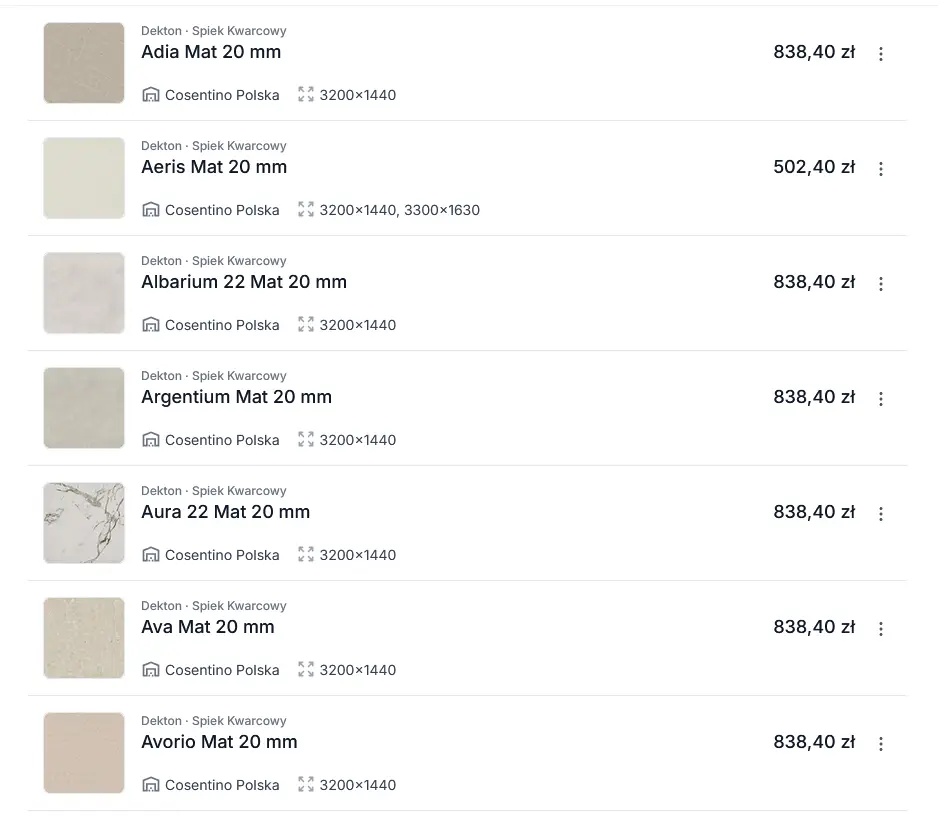Click the Aeris Mat cream swatch

click(84, 178)
